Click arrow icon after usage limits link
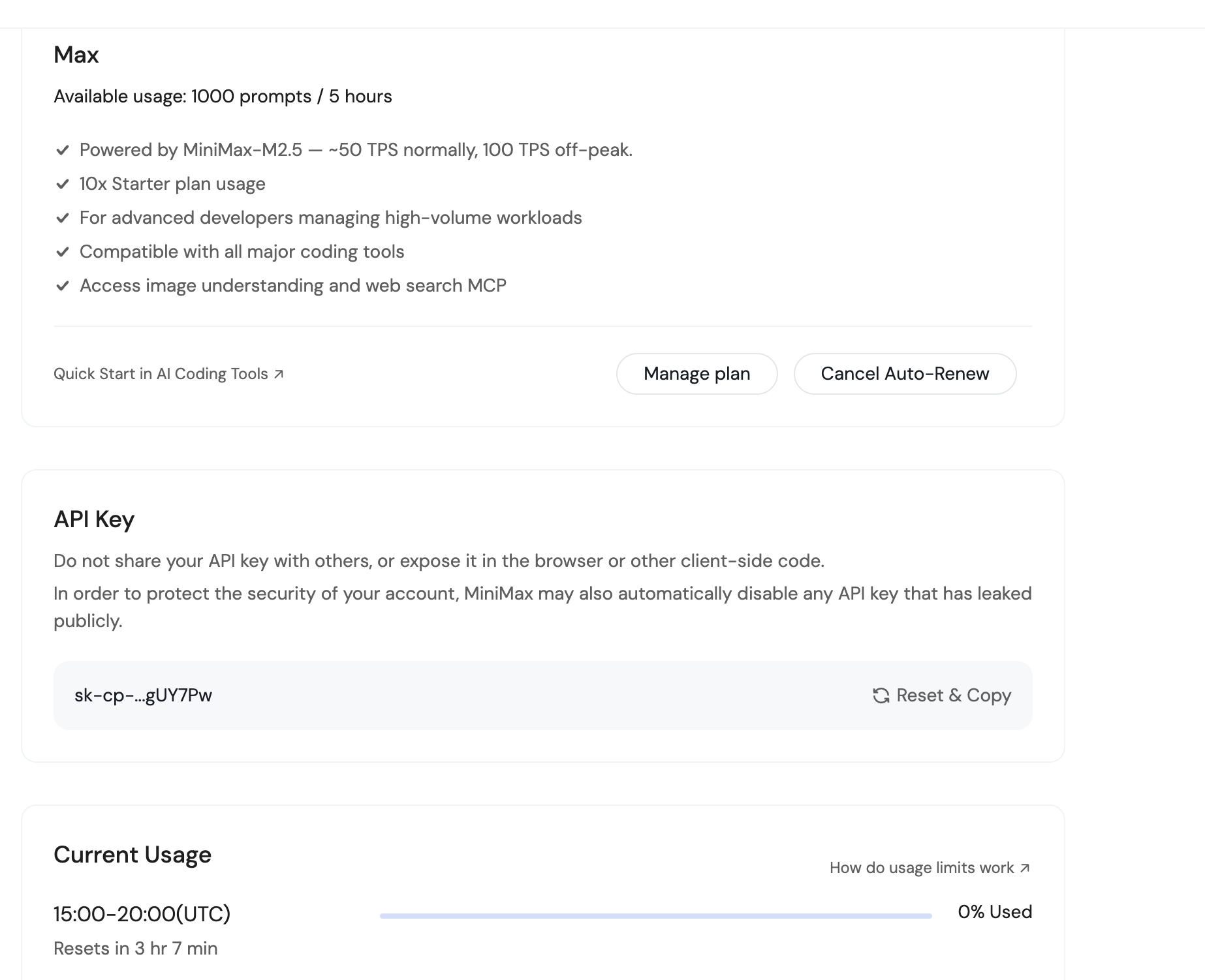 tap(1025, 868)
